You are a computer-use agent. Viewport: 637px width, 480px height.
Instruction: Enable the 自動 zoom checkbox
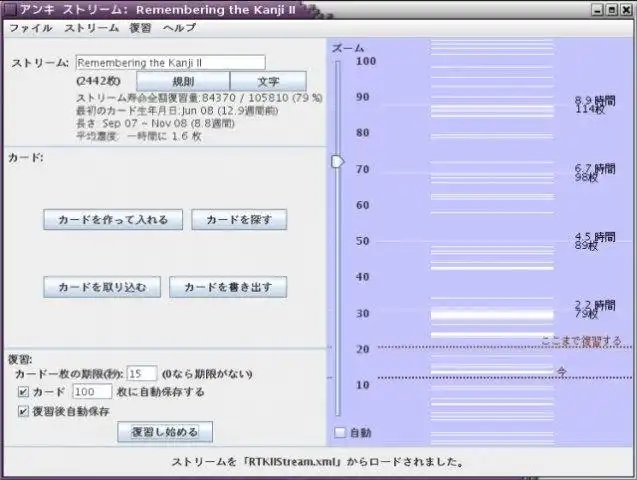point(340,432)
